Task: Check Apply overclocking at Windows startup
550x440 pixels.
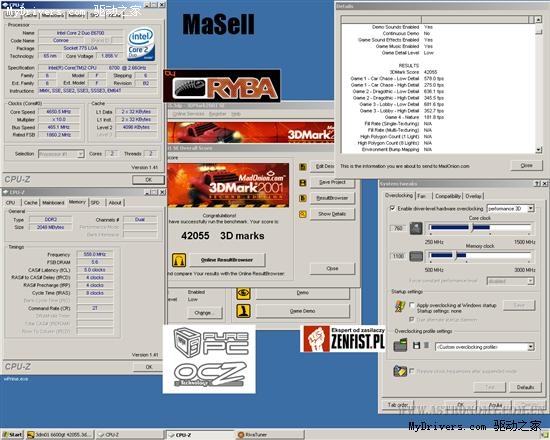Action: click(412, 305)
